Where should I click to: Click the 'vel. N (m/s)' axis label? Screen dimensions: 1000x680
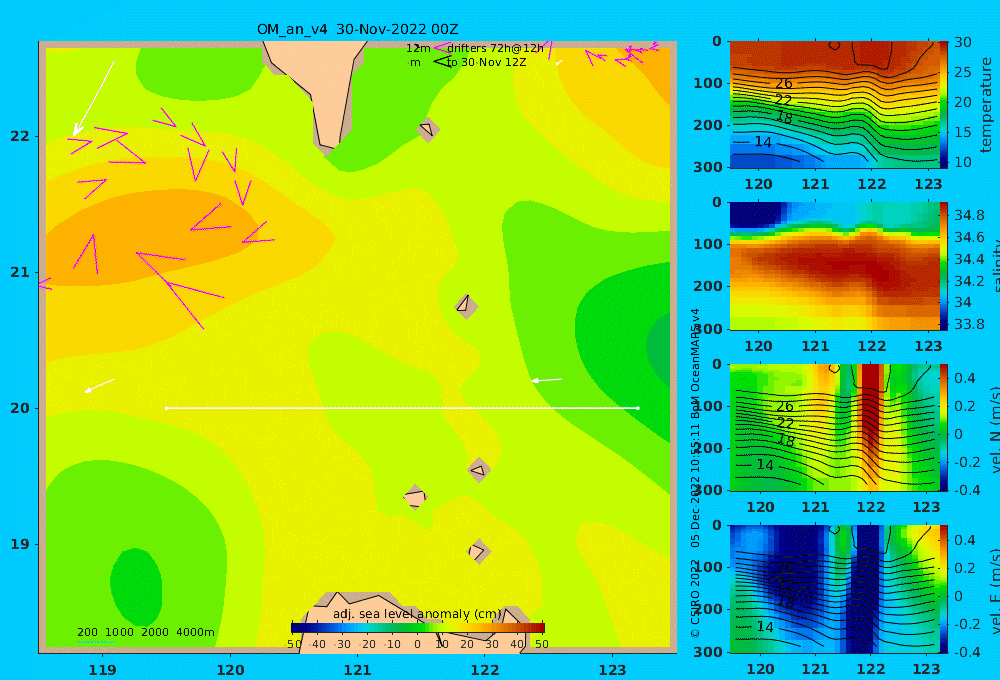[995, 431]
